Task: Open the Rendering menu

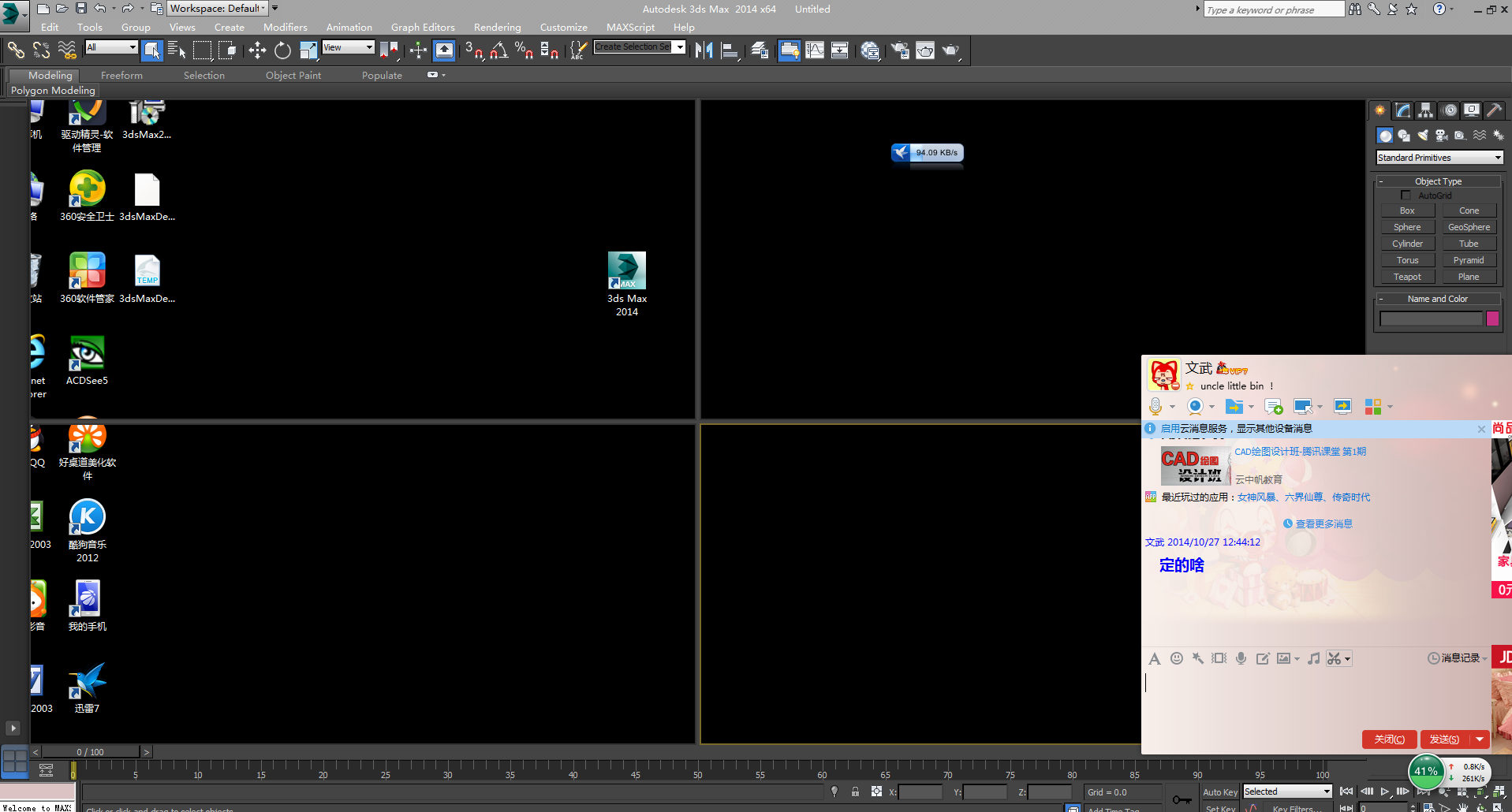Action: 497,28
